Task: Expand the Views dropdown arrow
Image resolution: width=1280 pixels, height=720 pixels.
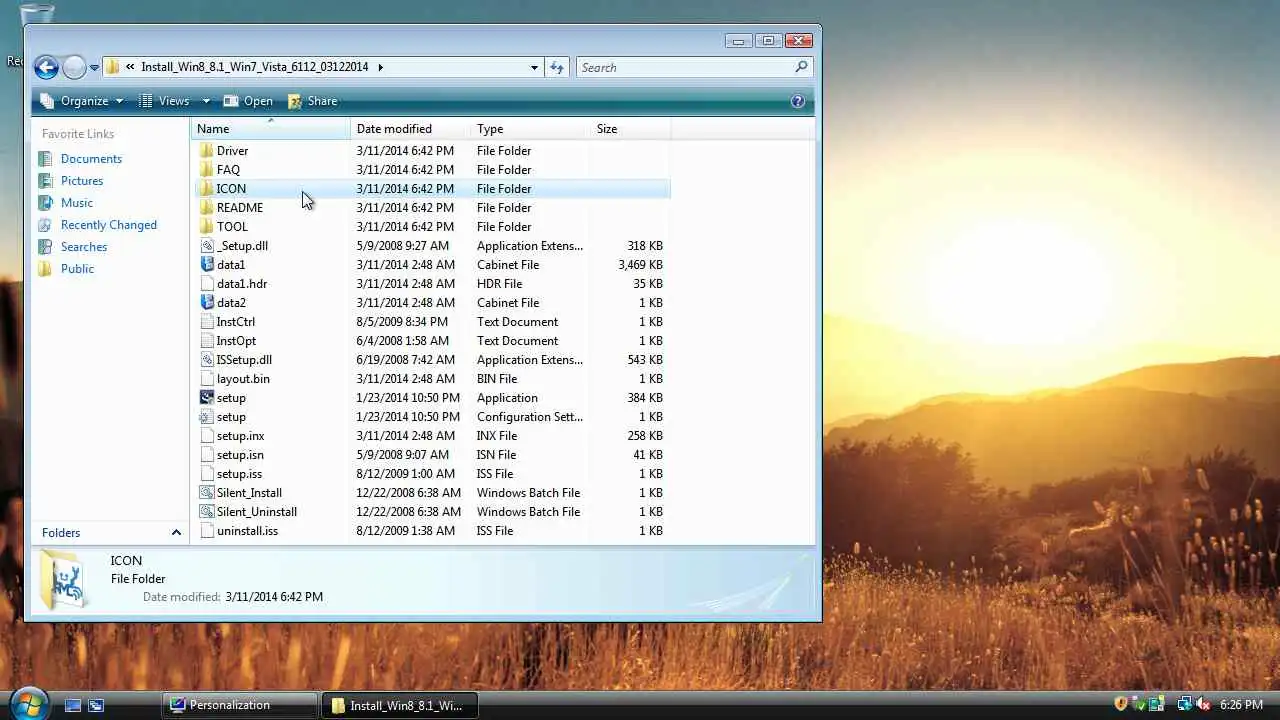Action: (206, 101)
